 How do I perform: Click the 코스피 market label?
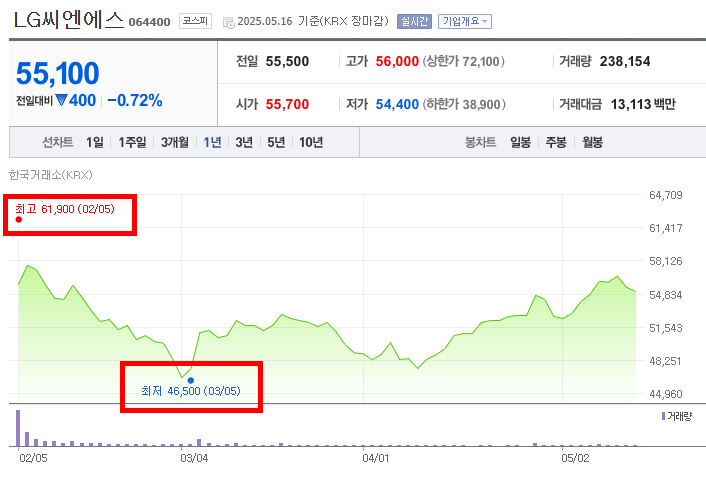(195, 21)
